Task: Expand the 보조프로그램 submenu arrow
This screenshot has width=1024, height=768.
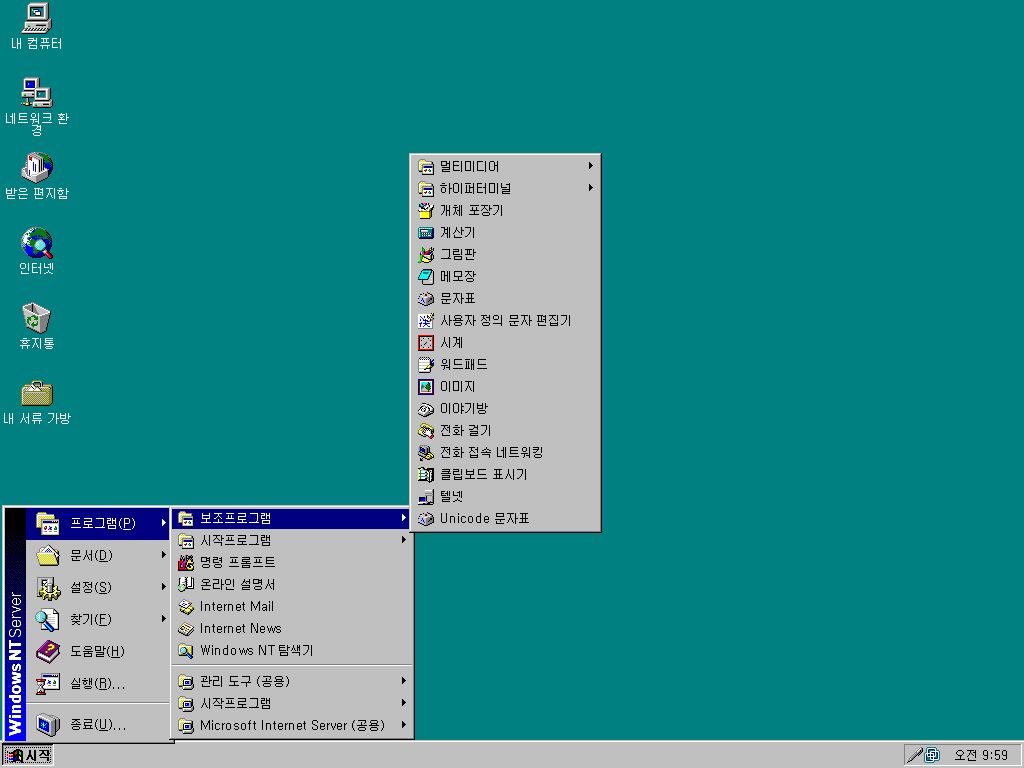Action: coord(404,518)
